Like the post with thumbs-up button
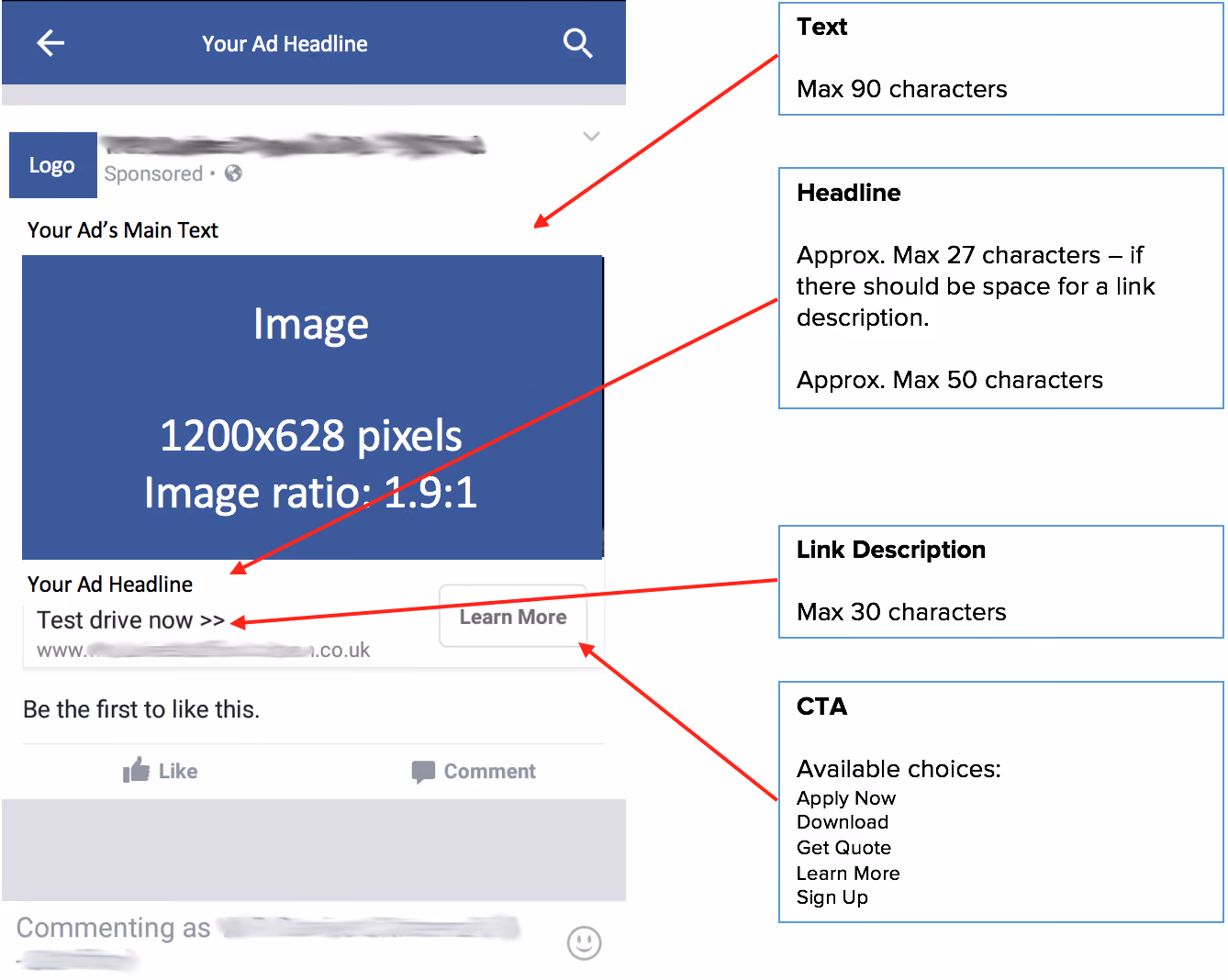Screen dimensions: 1228x980 click(161, 771)
